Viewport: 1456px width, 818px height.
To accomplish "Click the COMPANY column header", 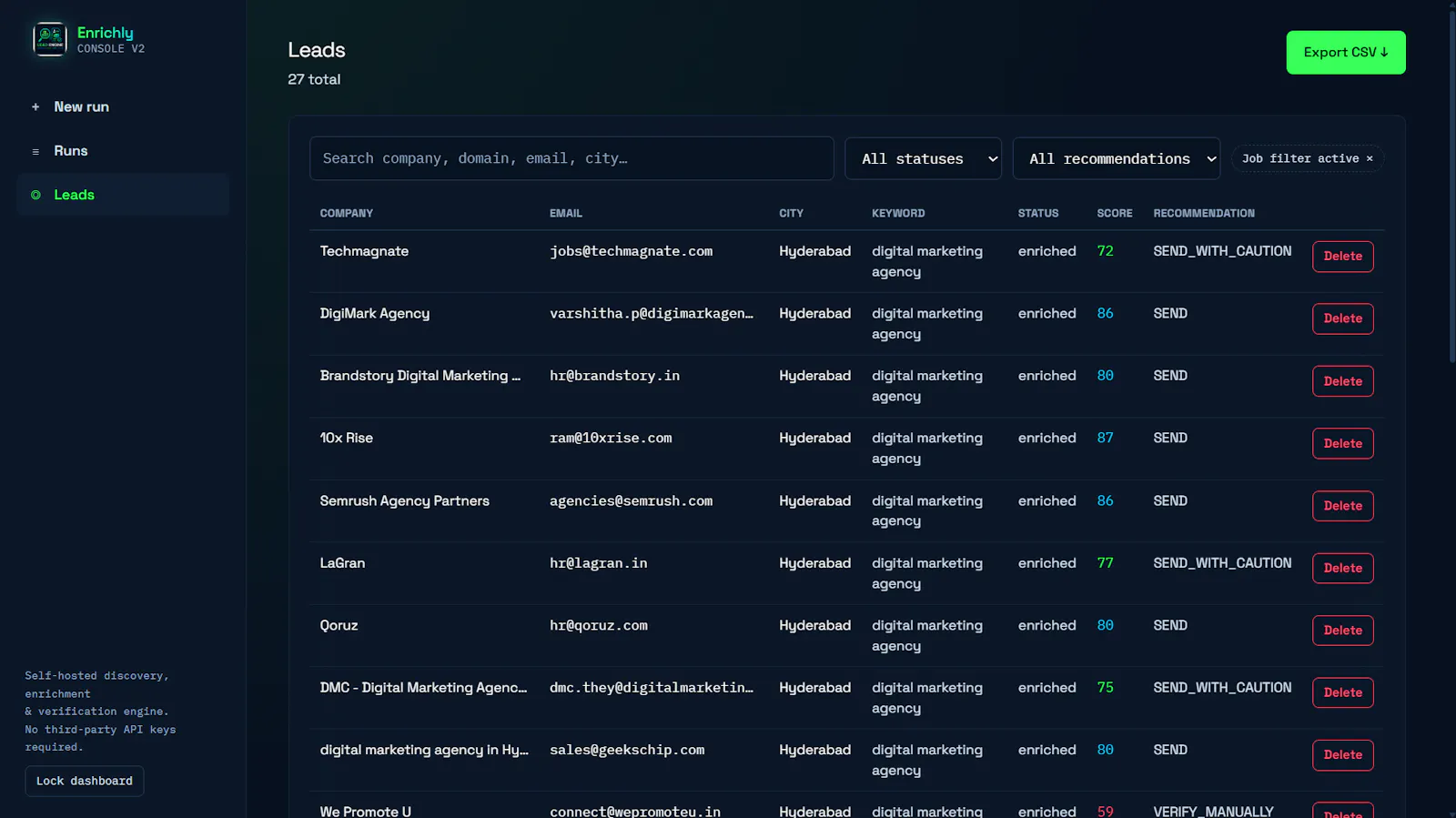I will click(x=347, y=213).
